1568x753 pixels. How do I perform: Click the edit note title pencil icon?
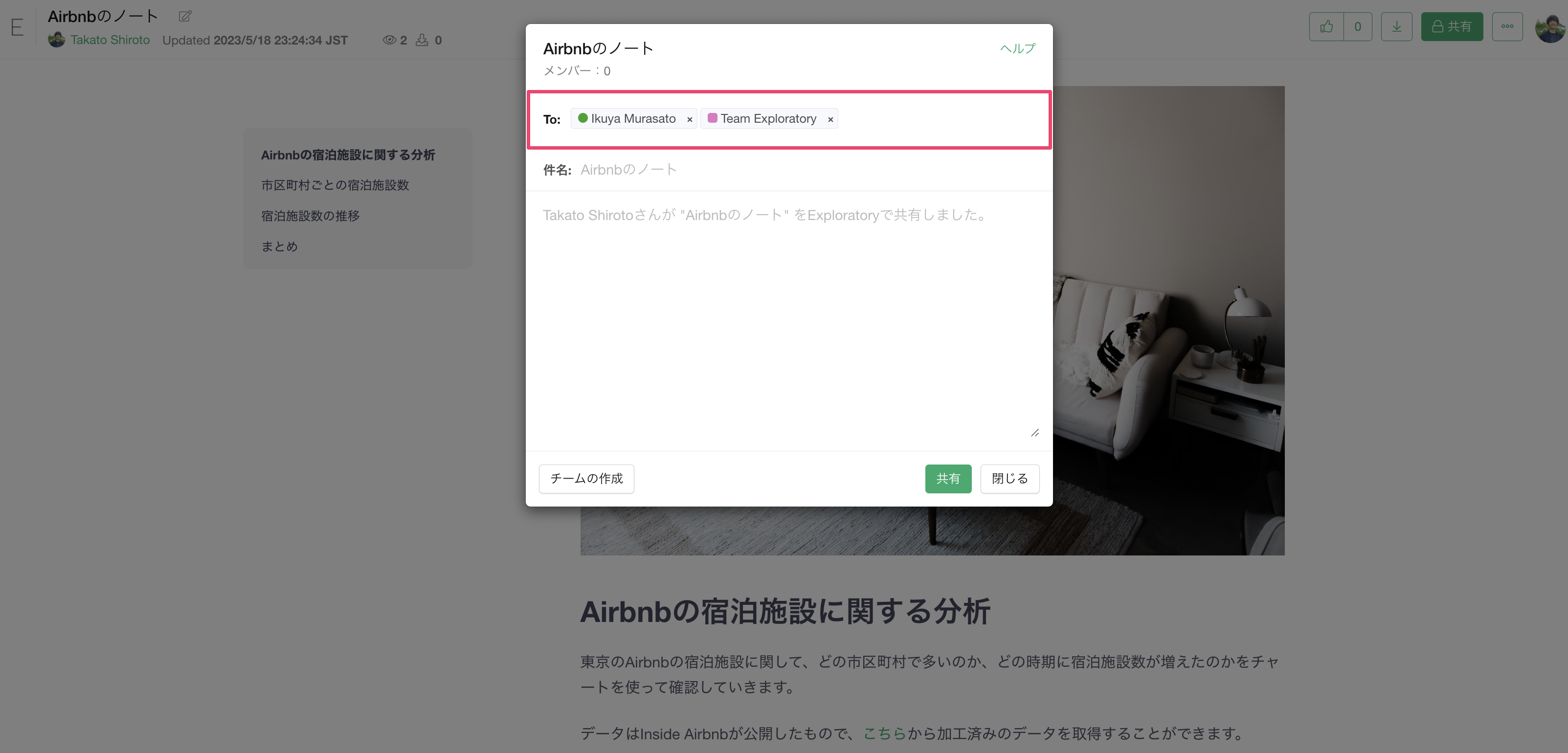click(x=185, y=17)
